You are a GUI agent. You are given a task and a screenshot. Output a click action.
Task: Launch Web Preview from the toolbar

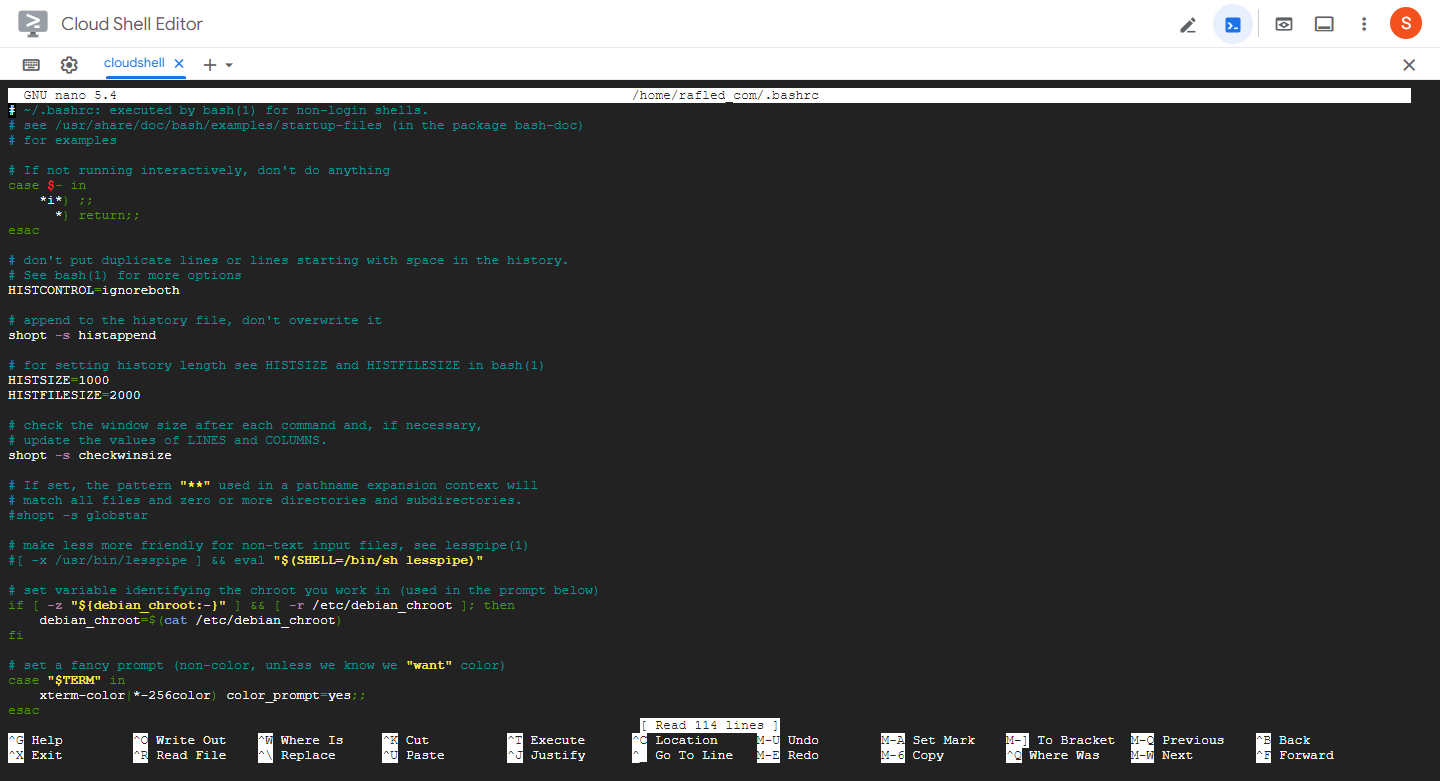pos(1283,23)
